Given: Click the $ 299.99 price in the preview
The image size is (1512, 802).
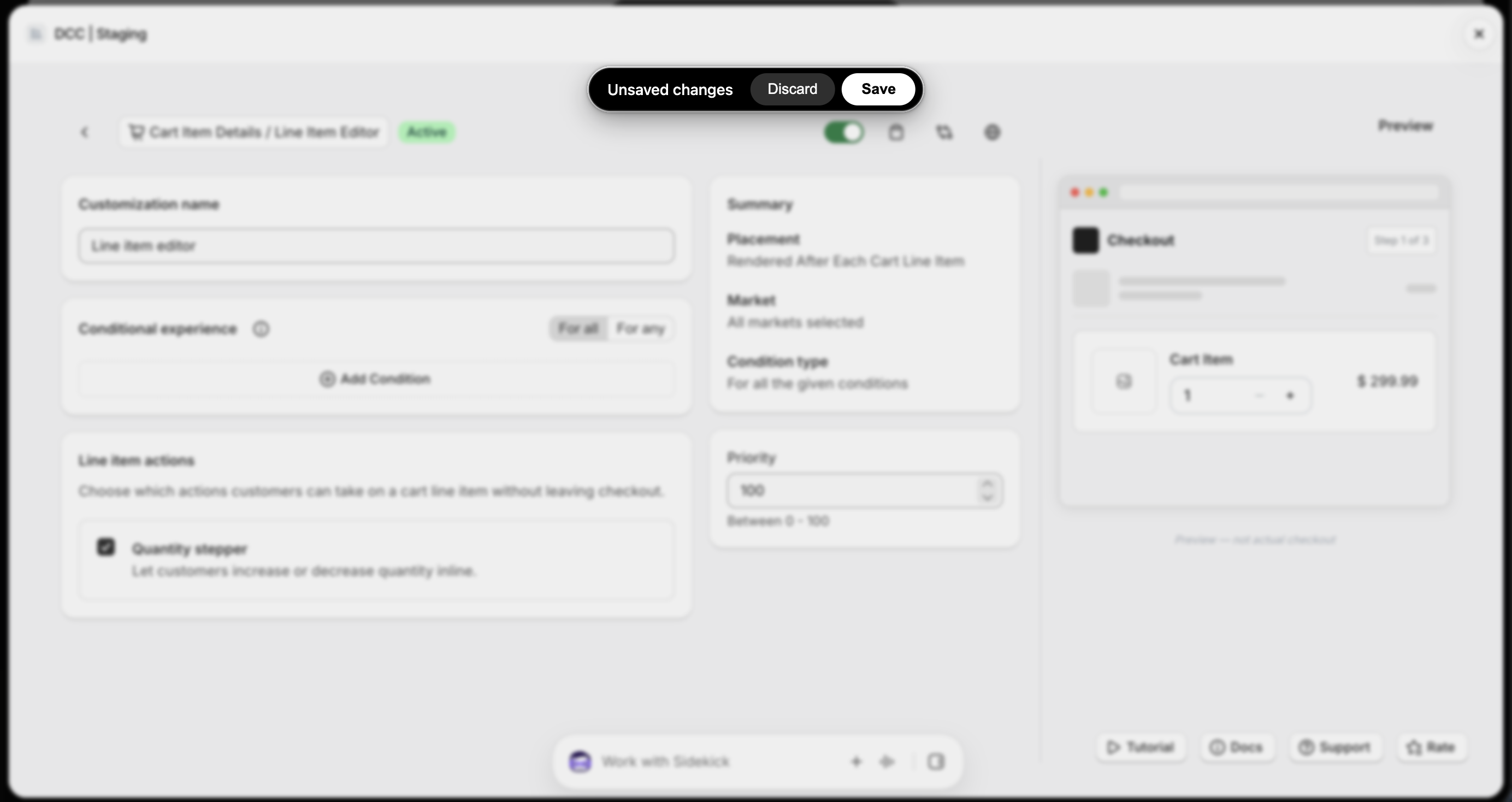Looking at the screenshot, I should [1387, 381].
